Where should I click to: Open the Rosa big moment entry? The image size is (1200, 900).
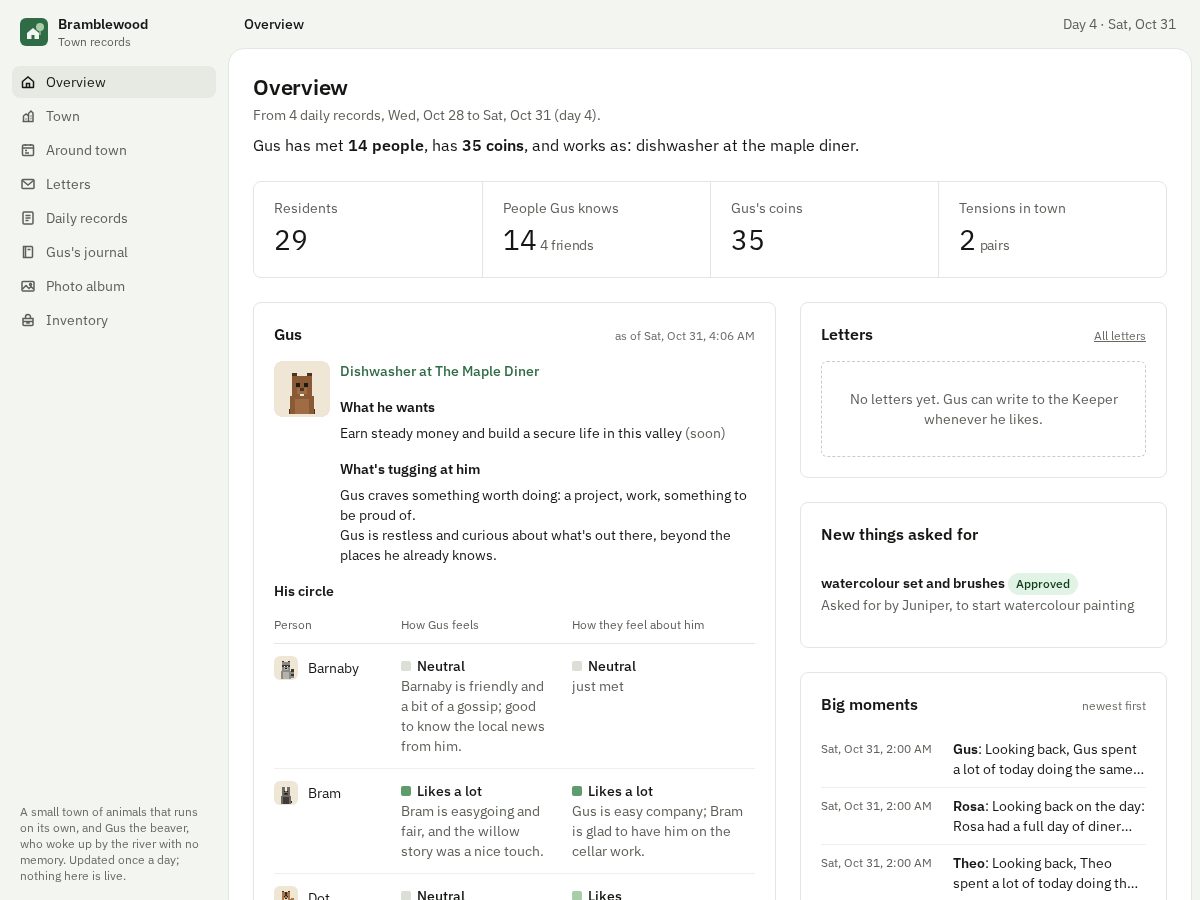(x=983, y=816)
